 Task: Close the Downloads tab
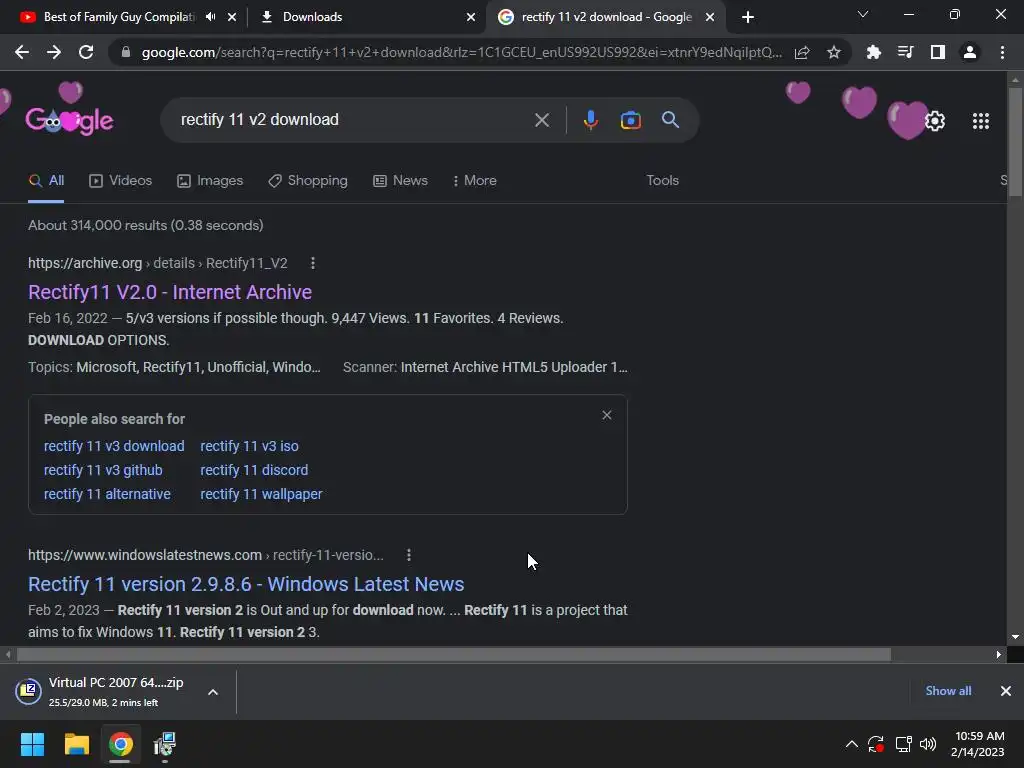click(x=471, y=17)
